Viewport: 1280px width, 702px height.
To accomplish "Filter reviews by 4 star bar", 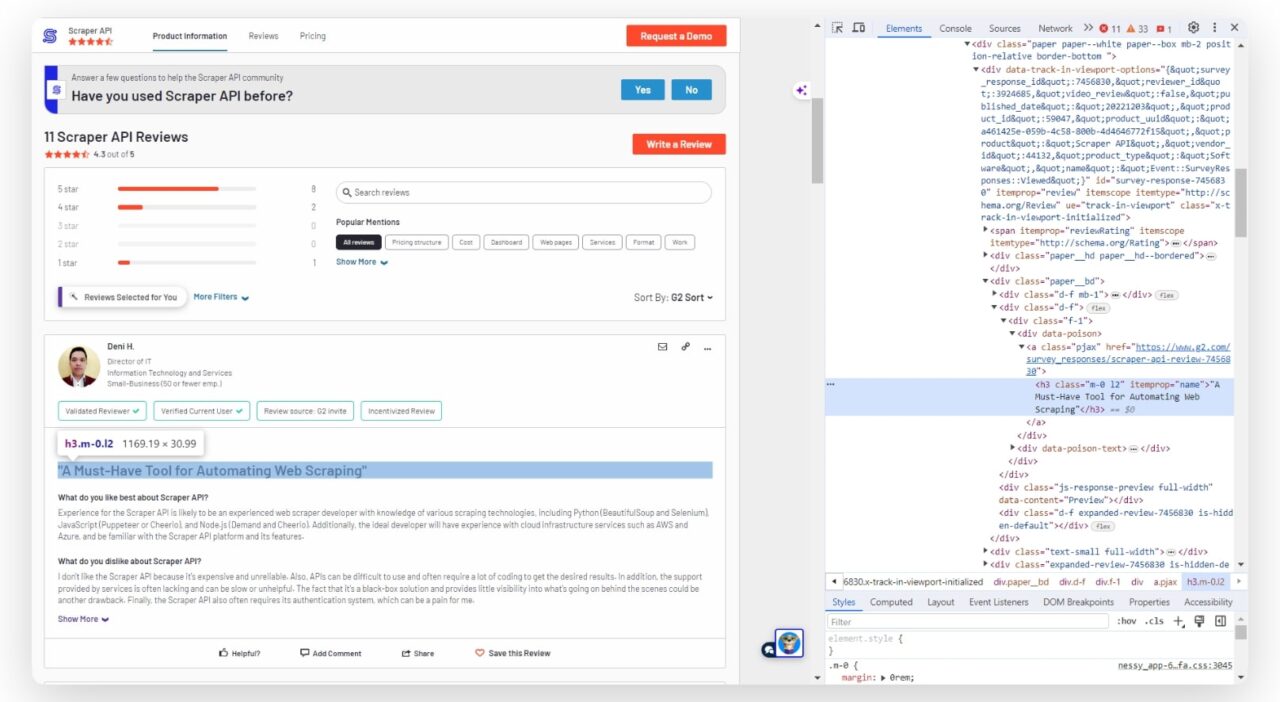I will click(x=187, y=207).
